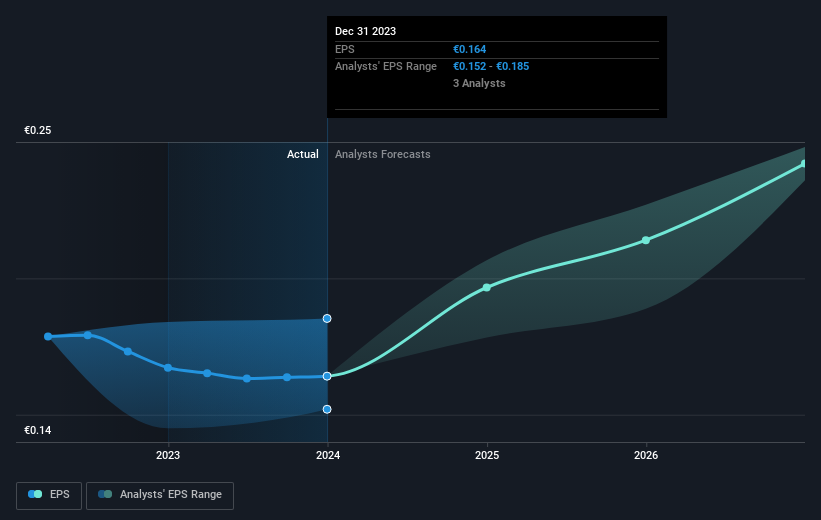This screenshot has height=520, width=821.
Task: Toggle the Analysts' EPS Range legend
Action: pyautogui.click(x=160, y=495)
